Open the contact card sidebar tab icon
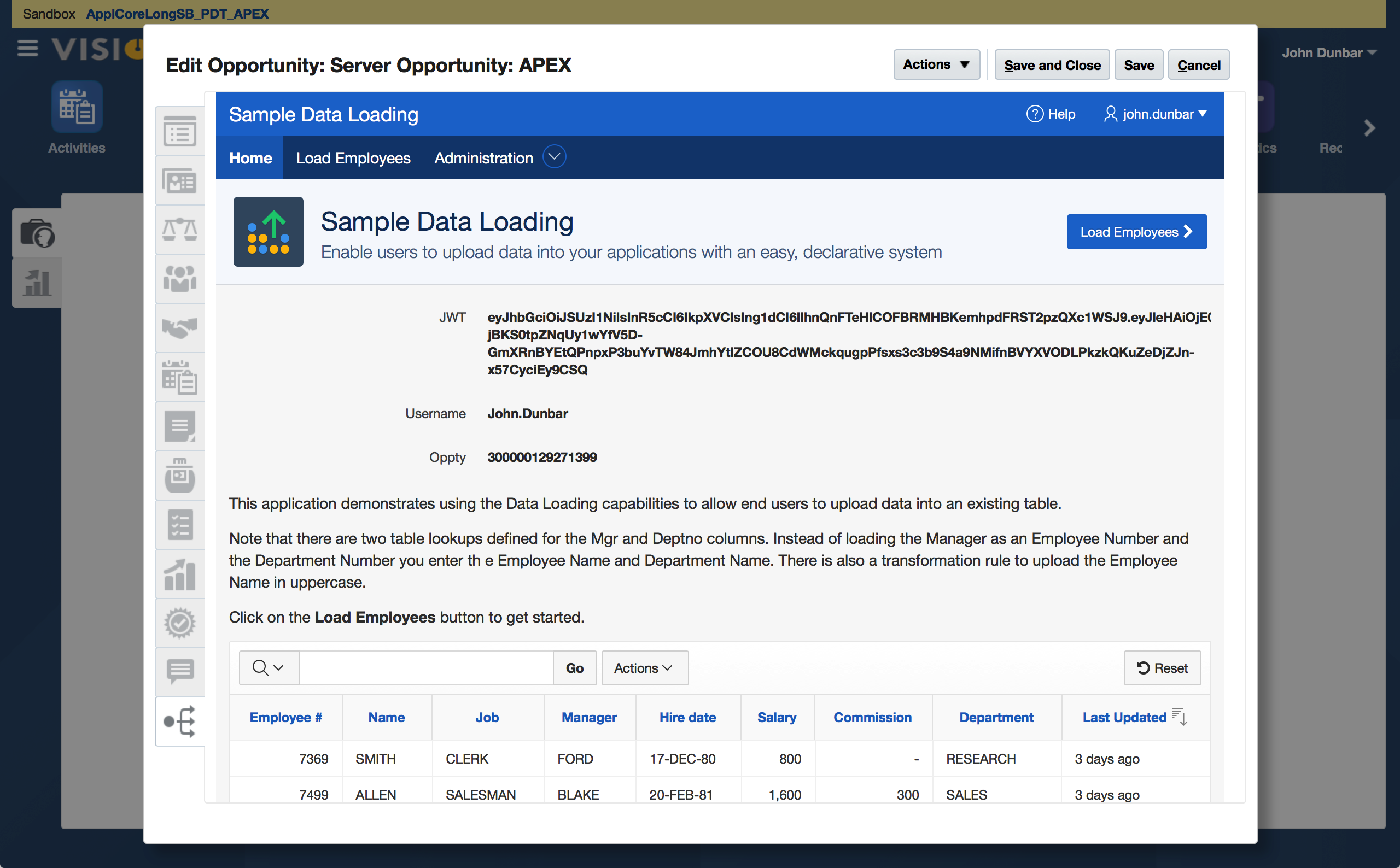The width and height of the screenshot is (1400, 868). coord(180,181)
